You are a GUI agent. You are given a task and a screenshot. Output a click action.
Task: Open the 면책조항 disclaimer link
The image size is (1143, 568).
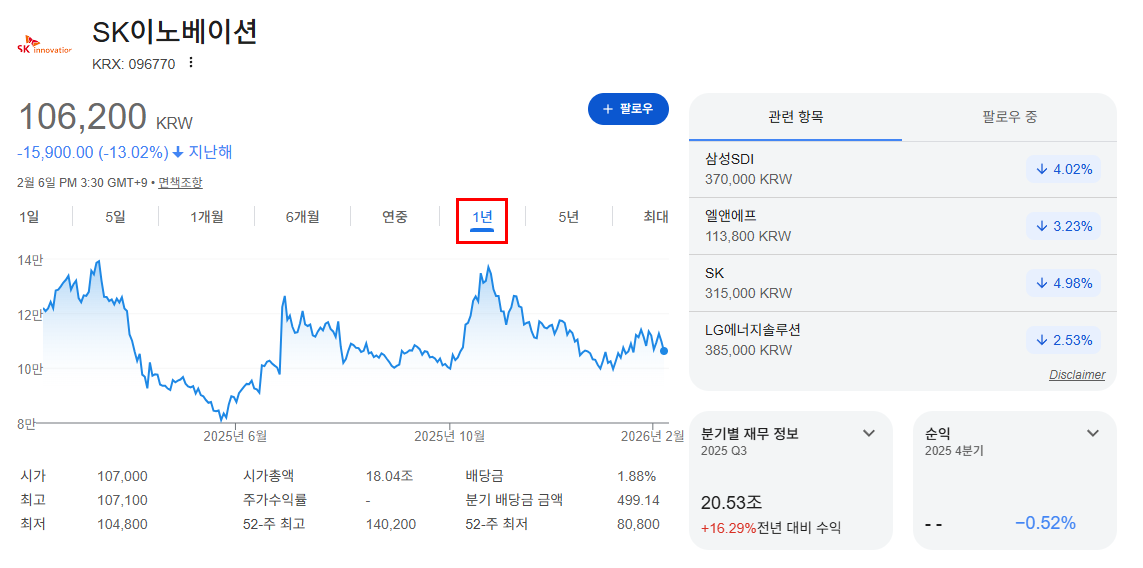point(180,182)
